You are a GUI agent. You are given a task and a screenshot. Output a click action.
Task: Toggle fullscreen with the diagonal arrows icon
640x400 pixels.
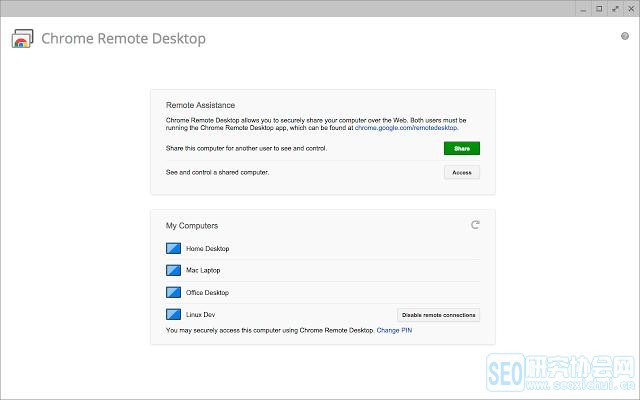(615, 9)
